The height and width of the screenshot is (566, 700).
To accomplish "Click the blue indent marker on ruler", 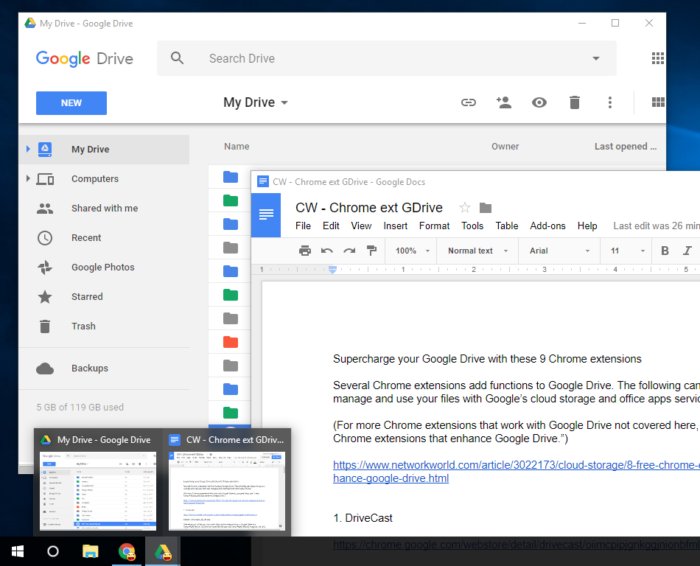I will coord(333,269).
